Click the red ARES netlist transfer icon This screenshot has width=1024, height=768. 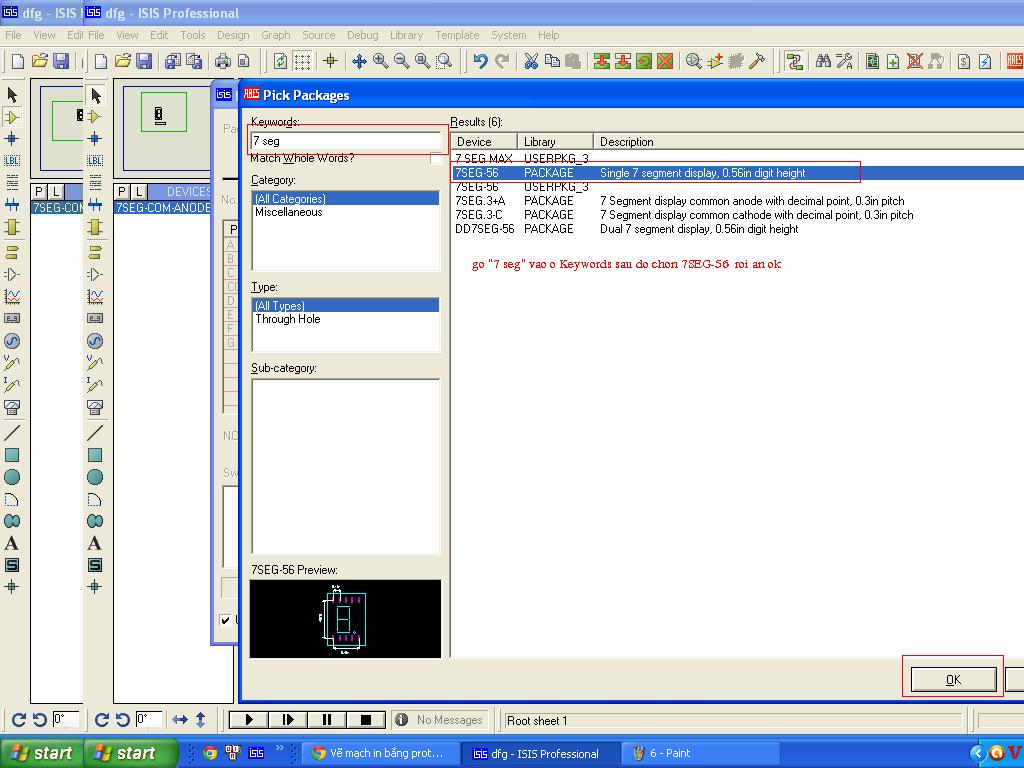(x=1015, y=61)
